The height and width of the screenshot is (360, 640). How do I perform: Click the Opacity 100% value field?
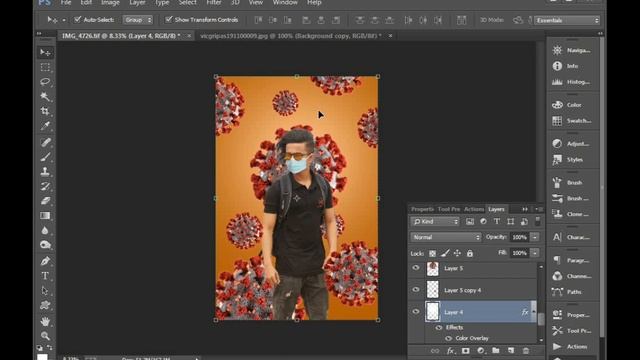click(x=519, y=237)
